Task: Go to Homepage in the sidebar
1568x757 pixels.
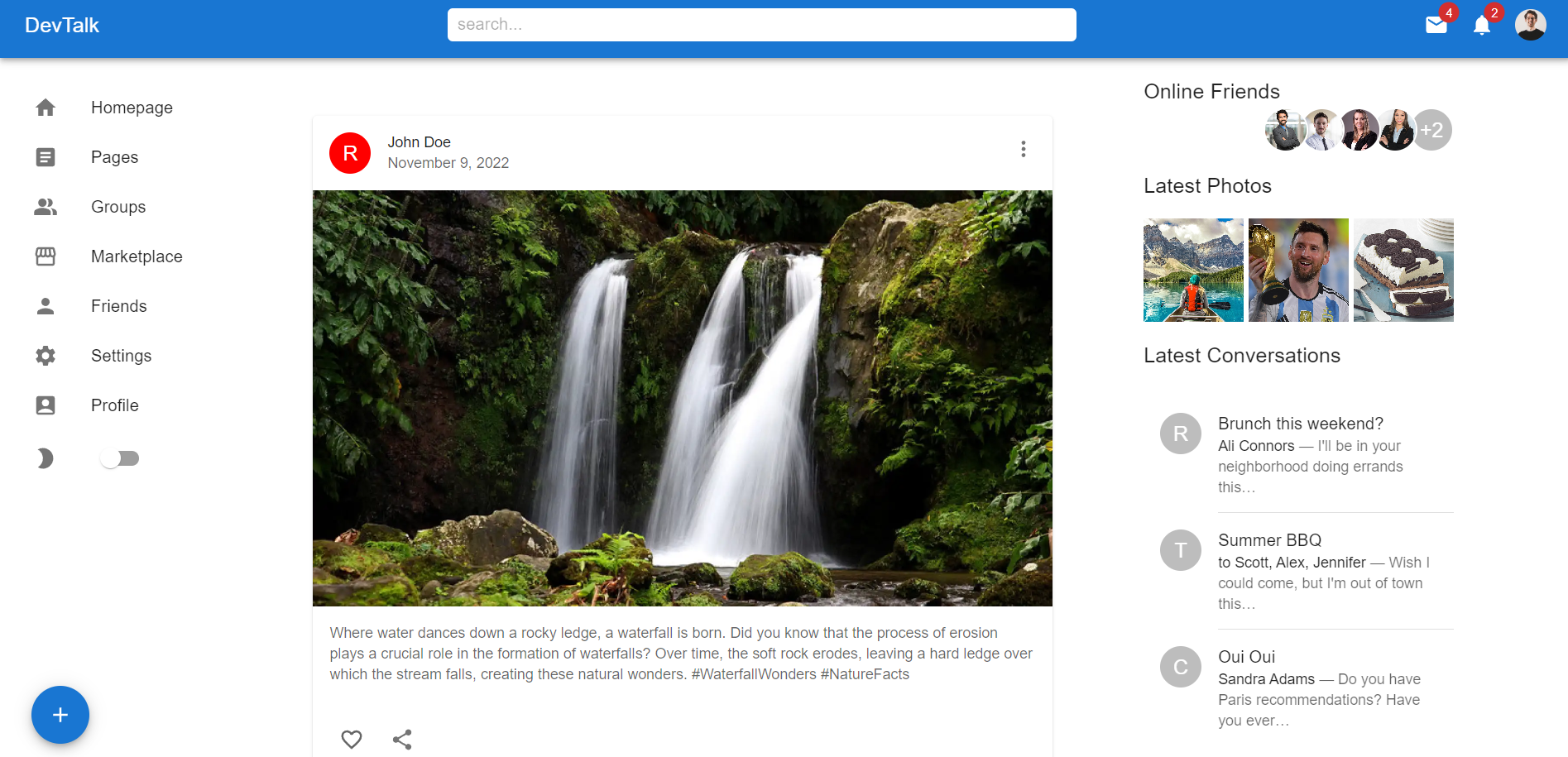Action: pyautogui.click(x=132, y=108)
